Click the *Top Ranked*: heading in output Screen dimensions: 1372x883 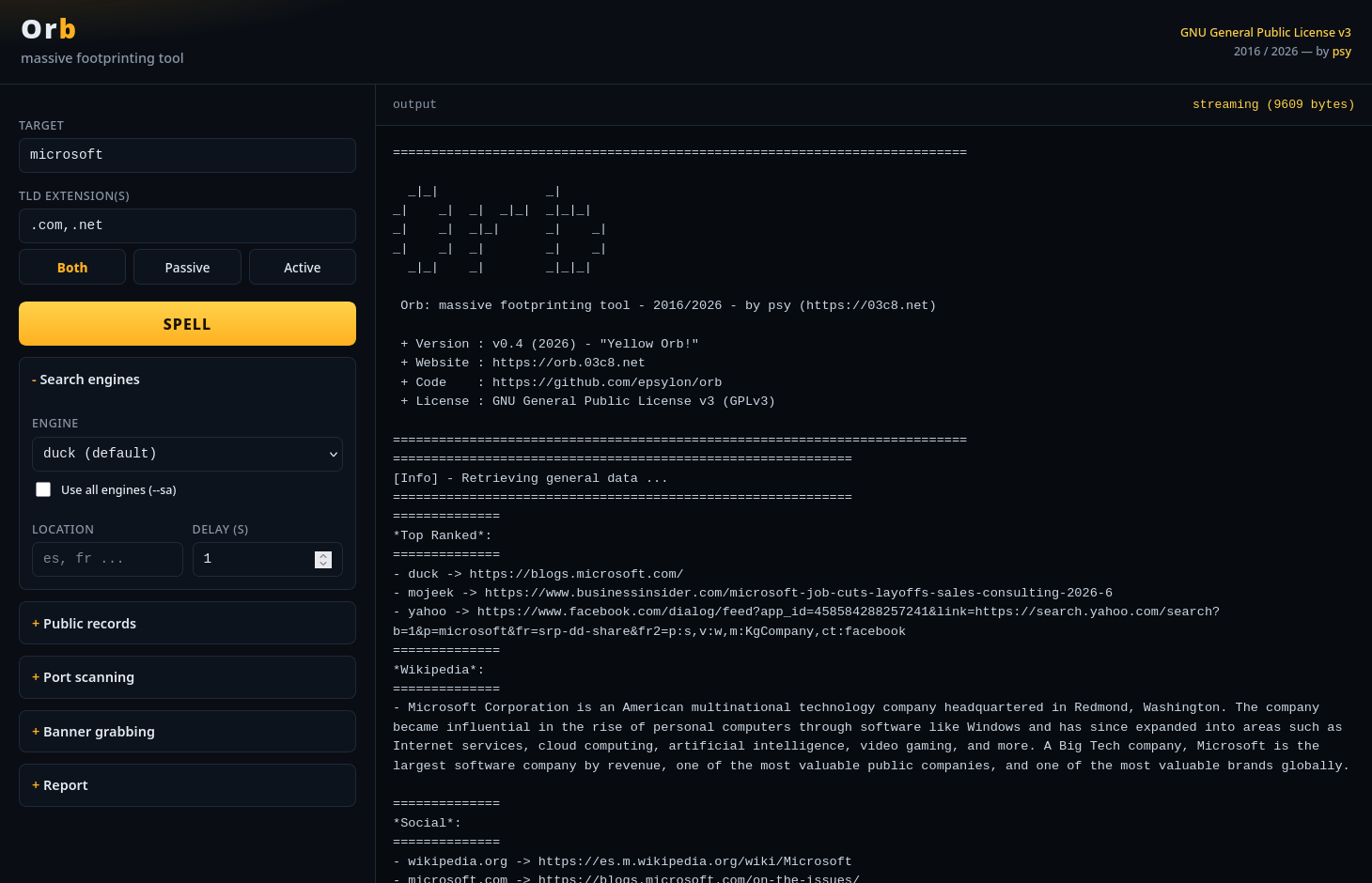pos(443,535)
